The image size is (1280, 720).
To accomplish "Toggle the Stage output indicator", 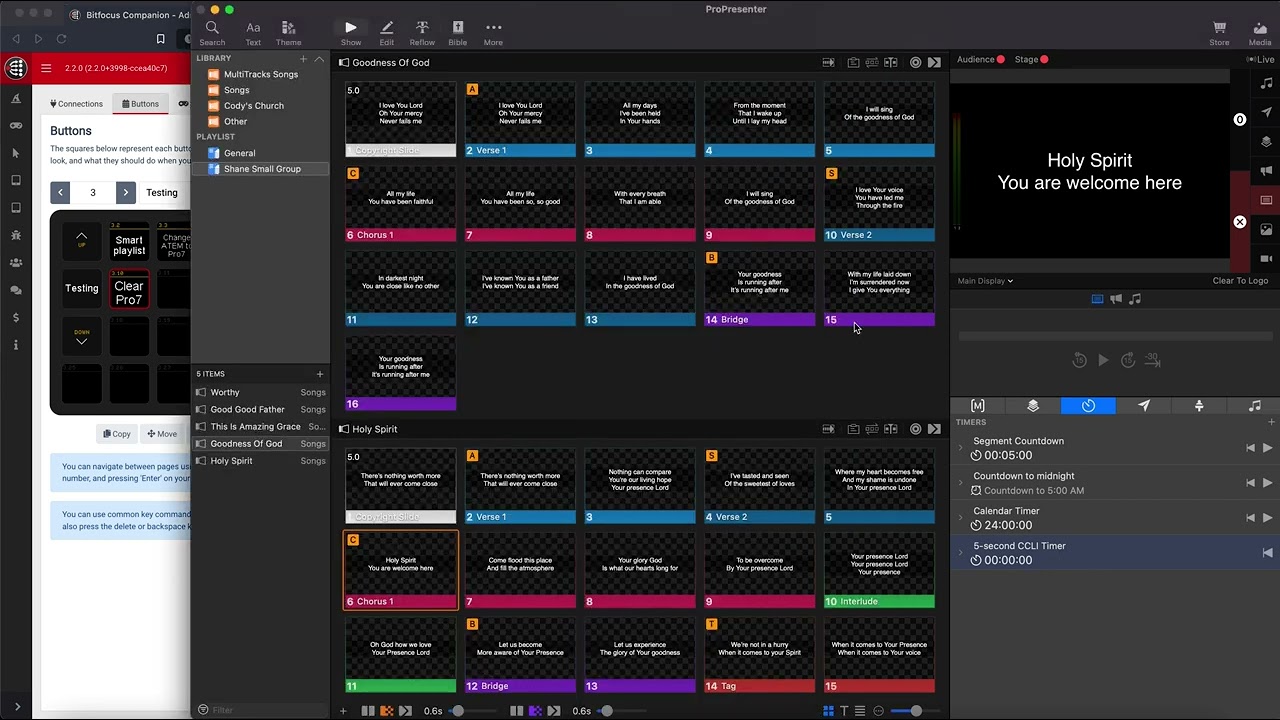I will (1031, 60).
